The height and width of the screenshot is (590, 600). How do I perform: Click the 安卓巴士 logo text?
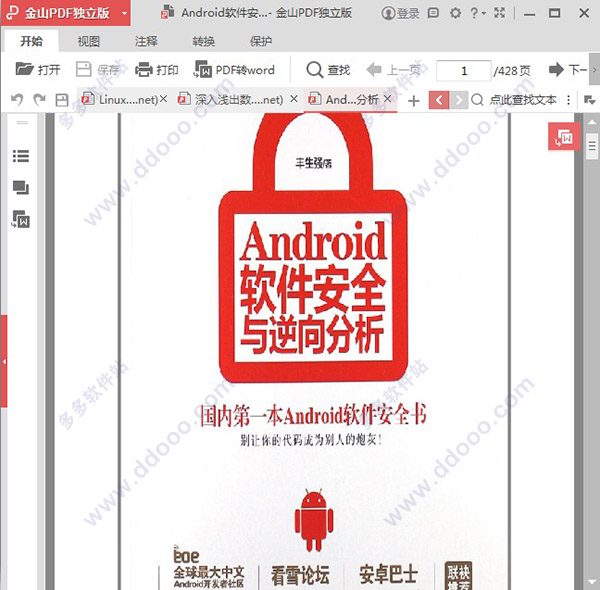(x=388, y=575)
